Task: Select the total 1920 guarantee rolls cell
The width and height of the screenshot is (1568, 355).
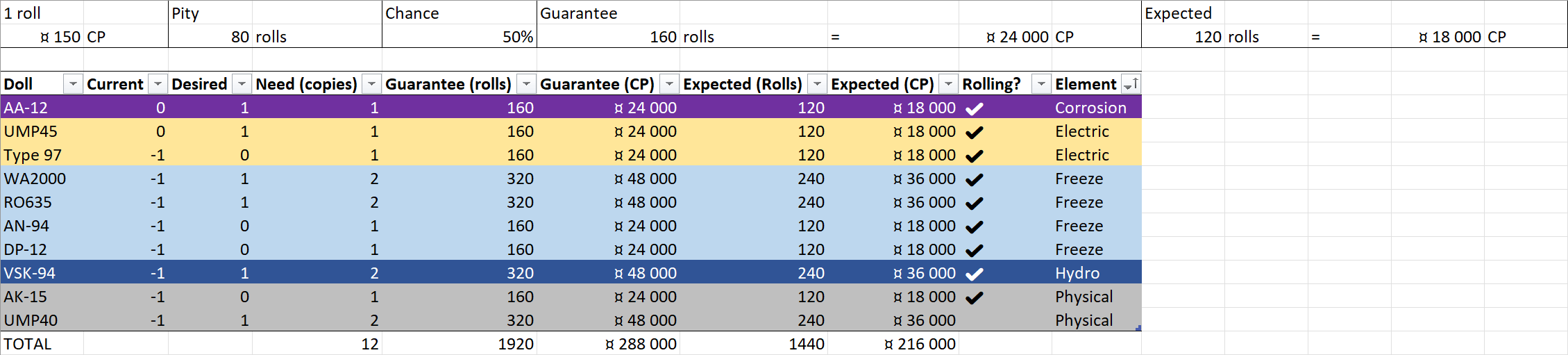Action: tap(460, 344)
